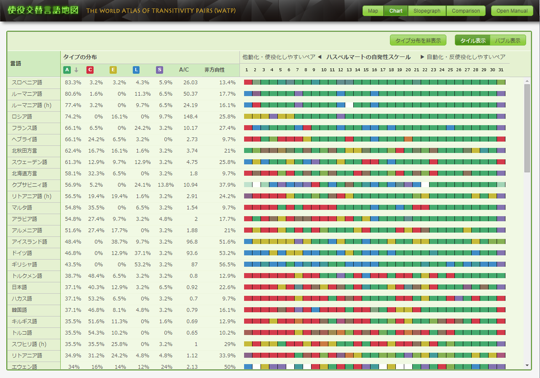Viewport: 540px width, 378px height.
Task: Switch to tile display (タイル表示)
Action: tap(473, 40)
